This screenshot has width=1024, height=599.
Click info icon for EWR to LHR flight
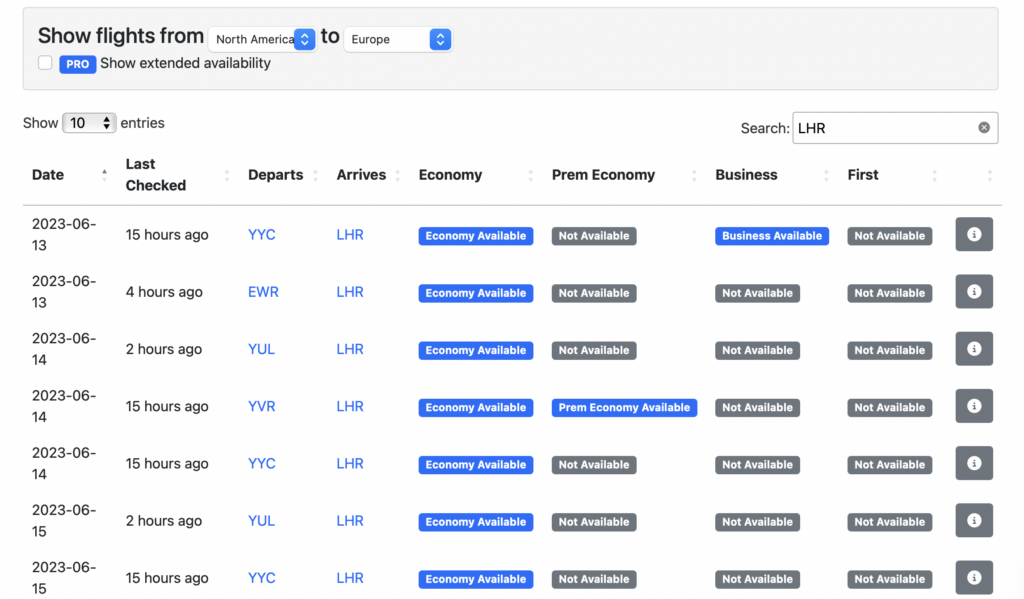click(973, 292)
